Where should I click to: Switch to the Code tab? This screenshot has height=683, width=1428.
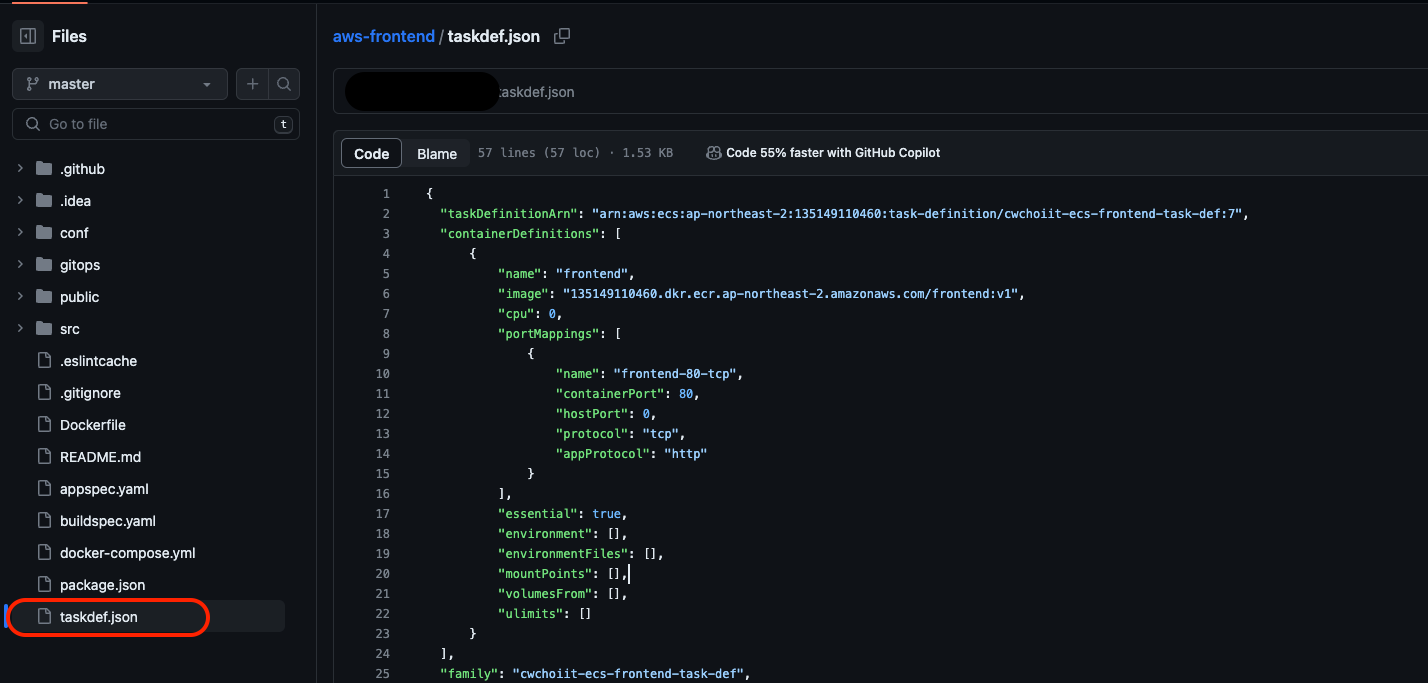pyautogui.click(x=372, y=153)
